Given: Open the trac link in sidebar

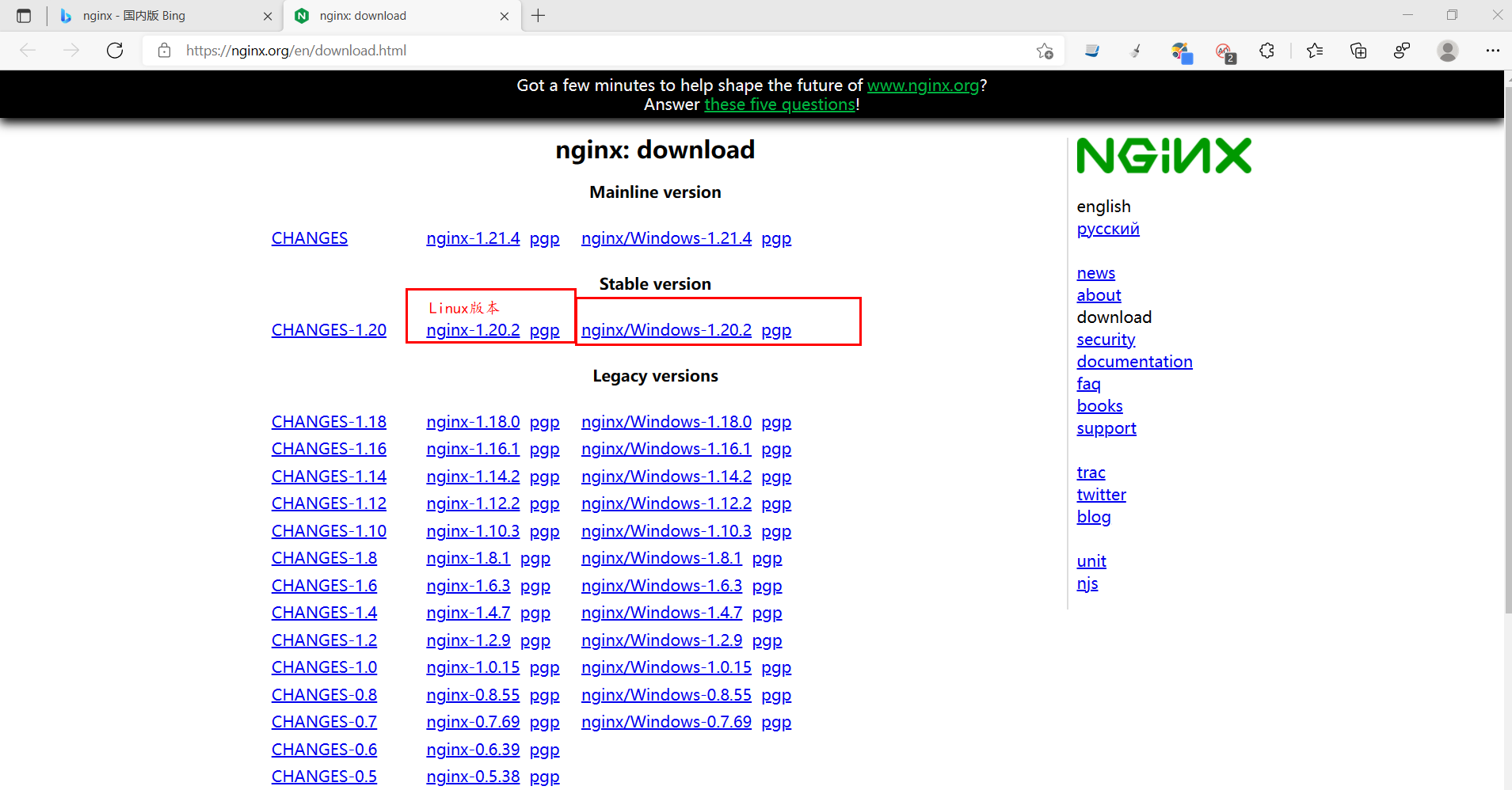Looking at the screenshot, I should tap(1091, 473).
